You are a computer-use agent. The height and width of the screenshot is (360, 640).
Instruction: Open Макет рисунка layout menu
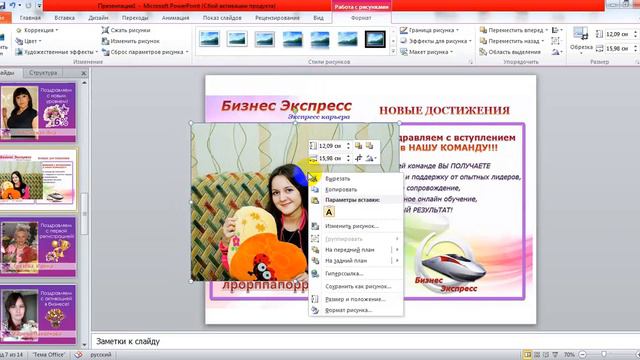(x=427, y=52)
